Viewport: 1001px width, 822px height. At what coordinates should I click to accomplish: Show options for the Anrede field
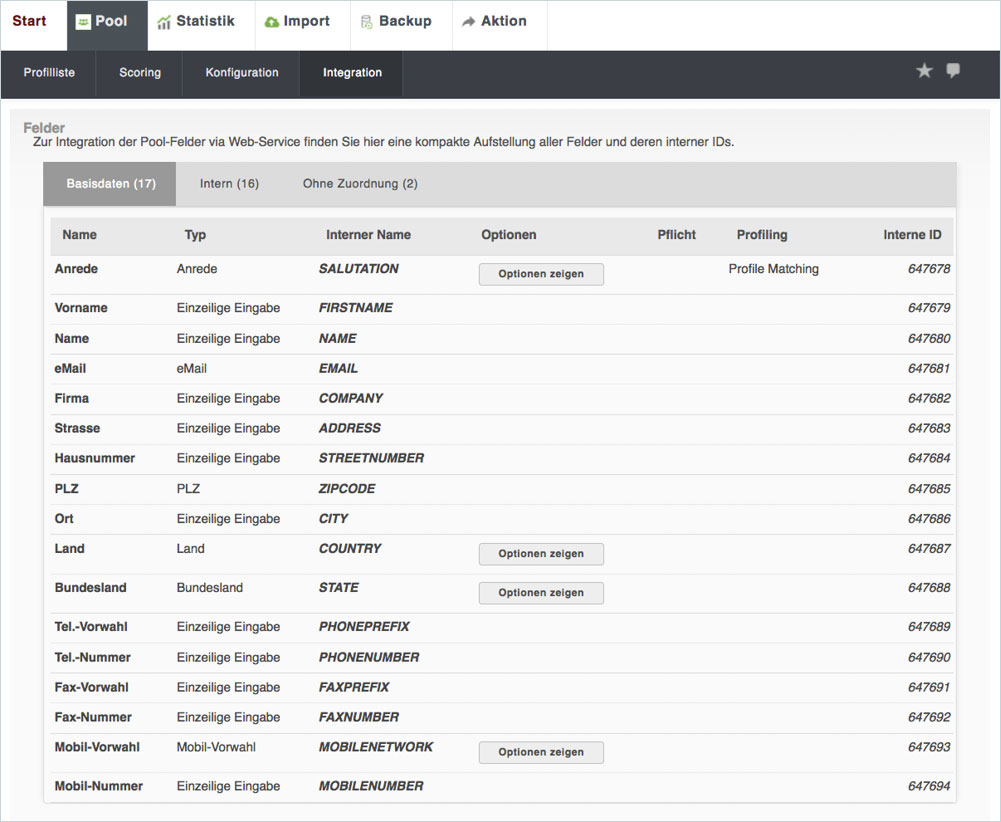point(541,274)
